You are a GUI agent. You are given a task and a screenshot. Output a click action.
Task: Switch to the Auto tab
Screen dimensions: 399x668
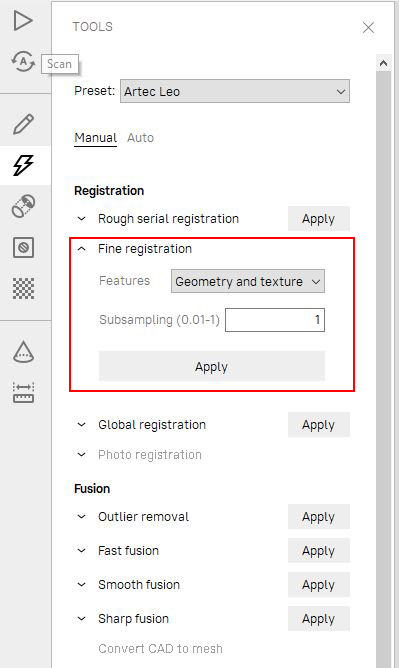[x=141, y=138]
